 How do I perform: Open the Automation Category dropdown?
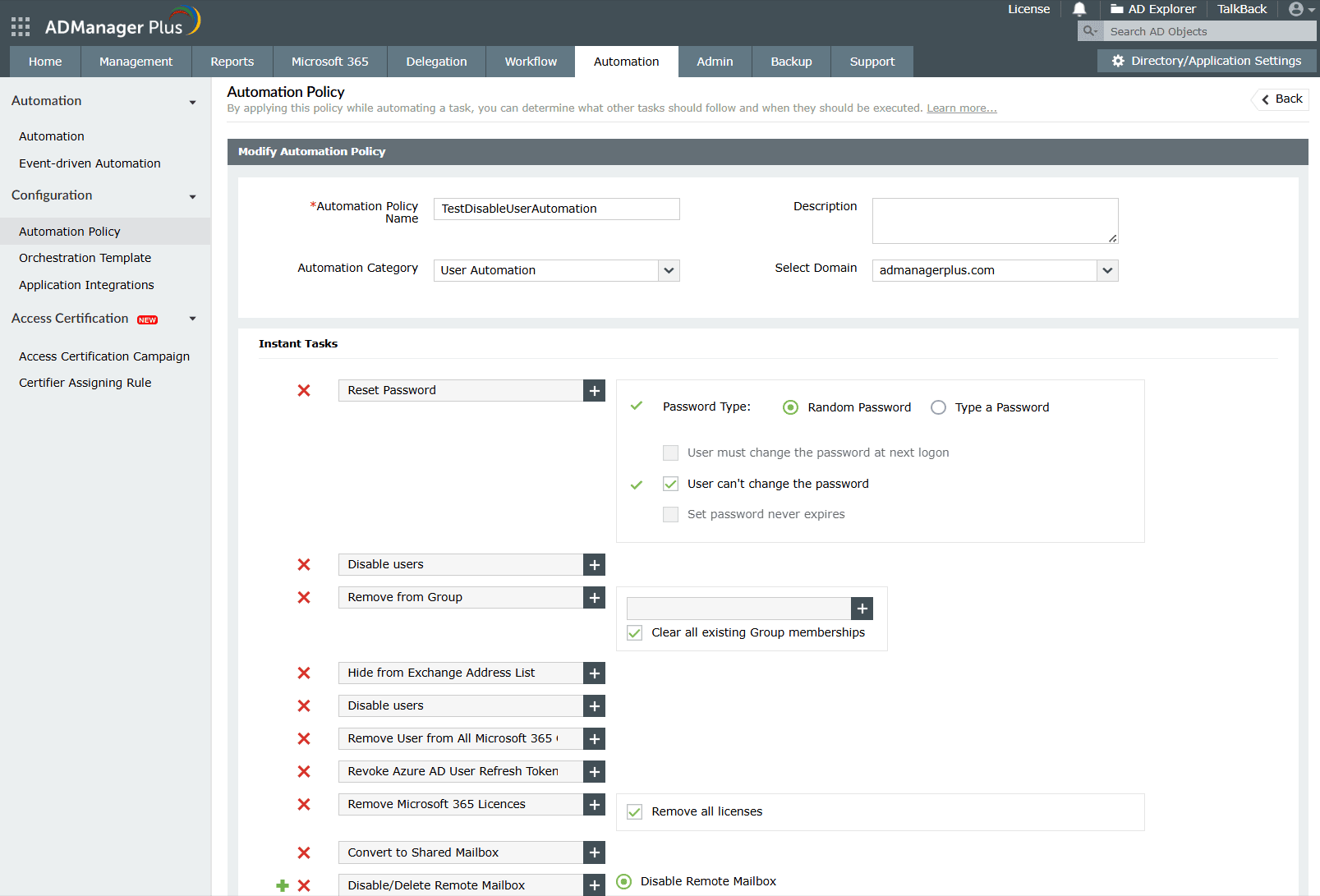tap(669, 270)
